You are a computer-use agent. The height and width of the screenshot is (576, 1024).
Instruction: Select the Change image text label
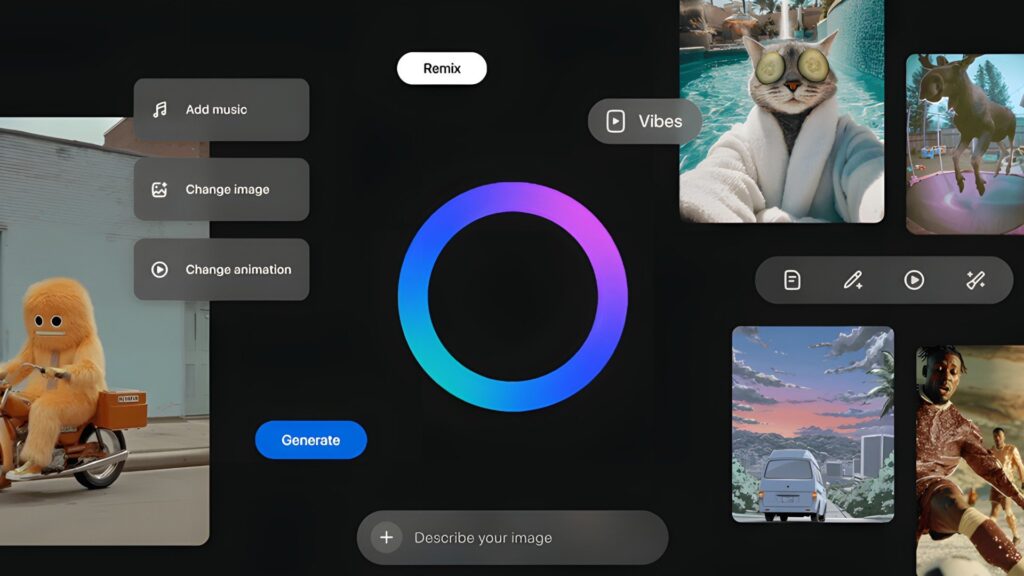click(x=227, y=190)
